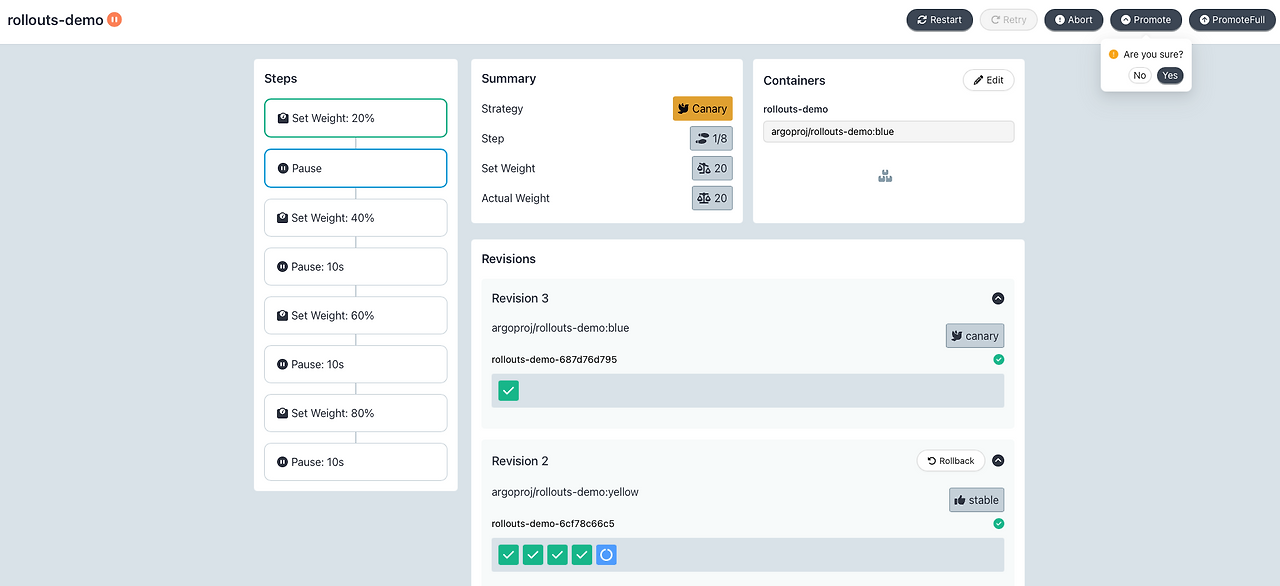
Task: Edit the Containers section
Action: pyautogui.click(x=988, y=80)
